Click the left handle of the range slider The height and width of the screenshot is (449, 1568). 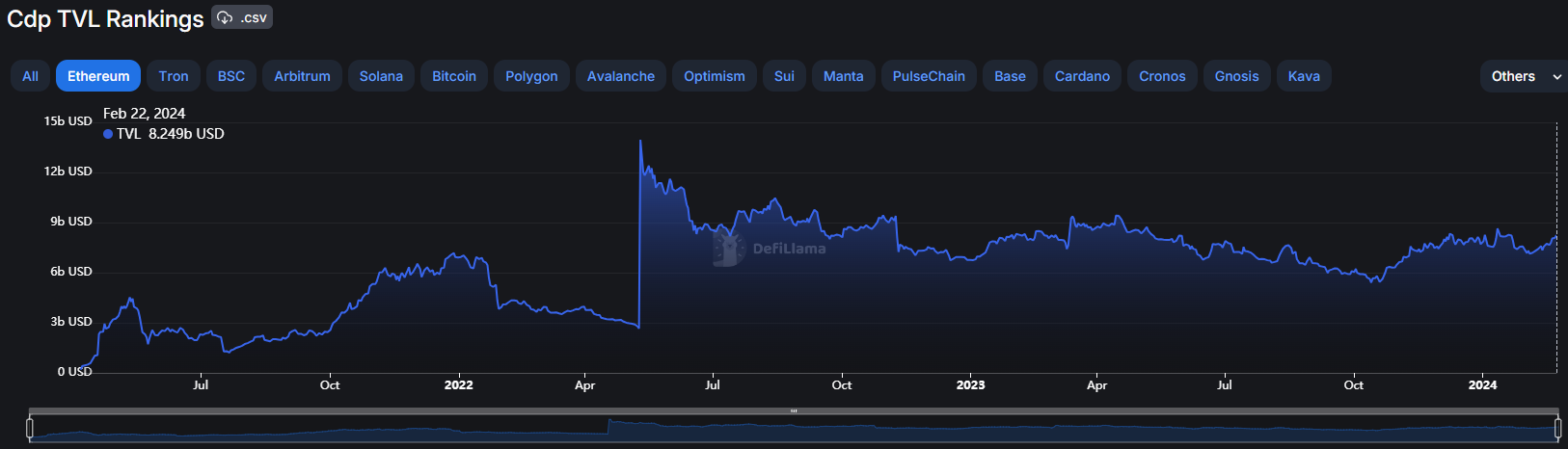[x=30, y=428]
